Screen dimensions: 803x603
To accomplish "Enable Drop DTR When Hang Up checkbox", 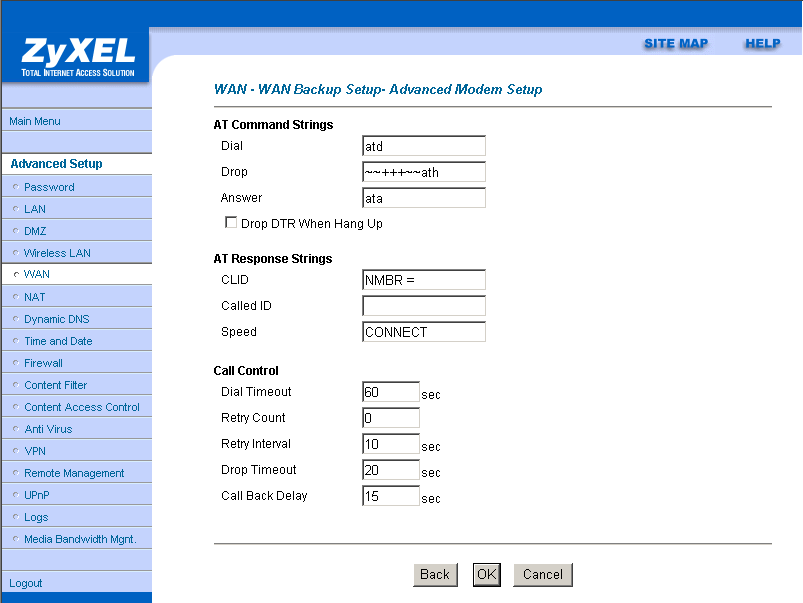I will [231, 223].
